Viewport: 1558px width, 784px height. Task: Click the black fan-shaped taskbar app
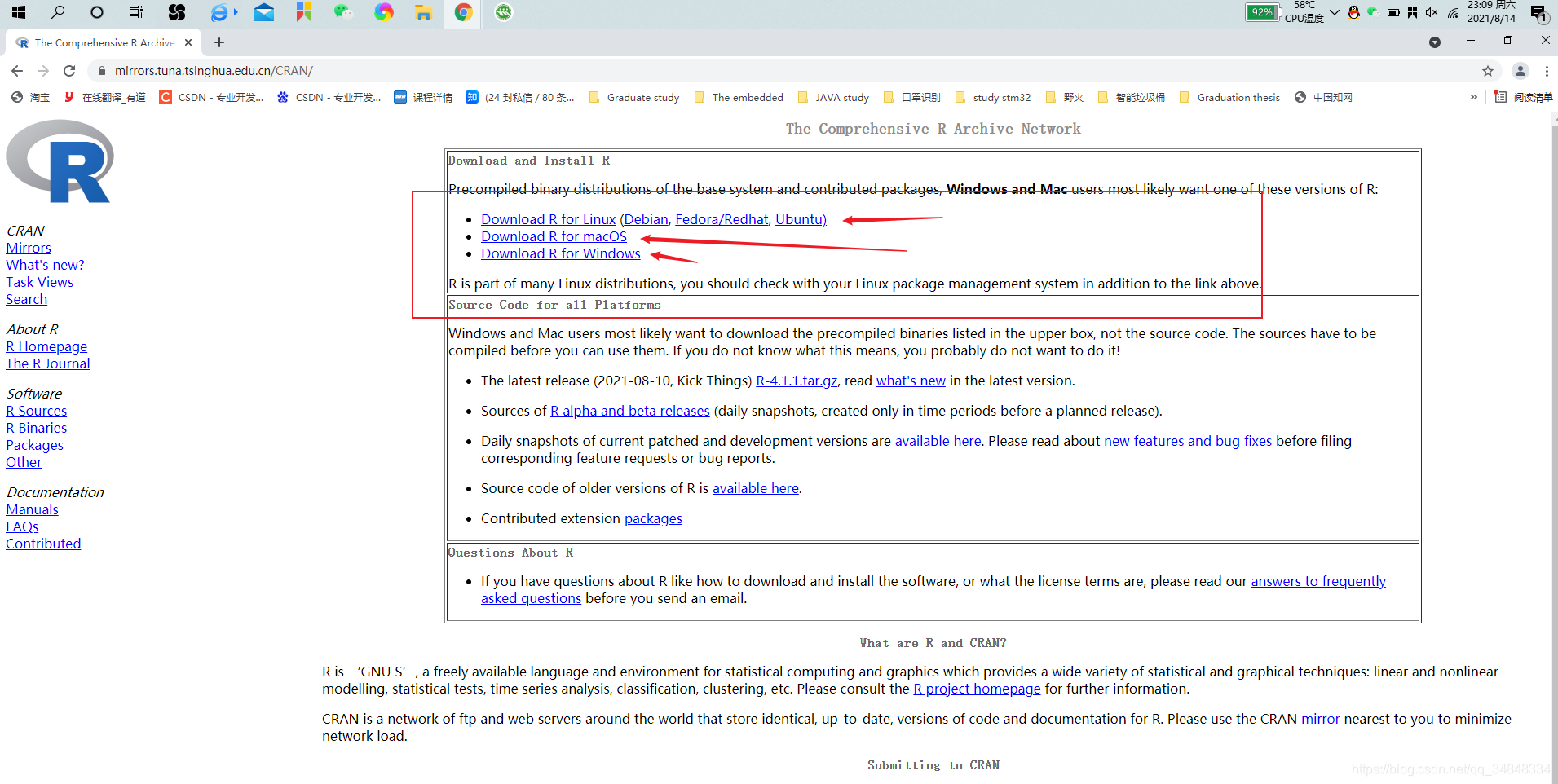point(177,12)
